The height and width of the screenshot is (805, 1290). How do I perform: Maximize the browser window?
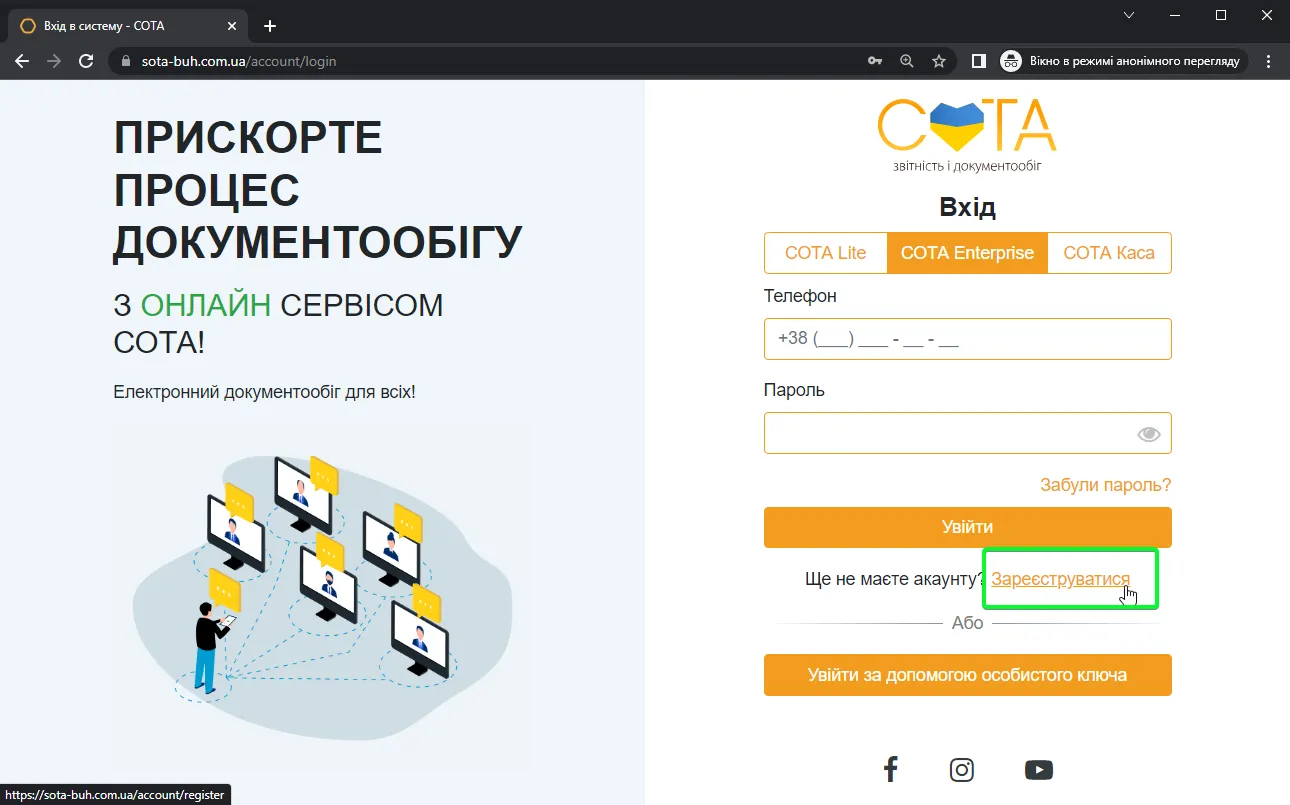pyautogui.click(x=1221, y=15)
